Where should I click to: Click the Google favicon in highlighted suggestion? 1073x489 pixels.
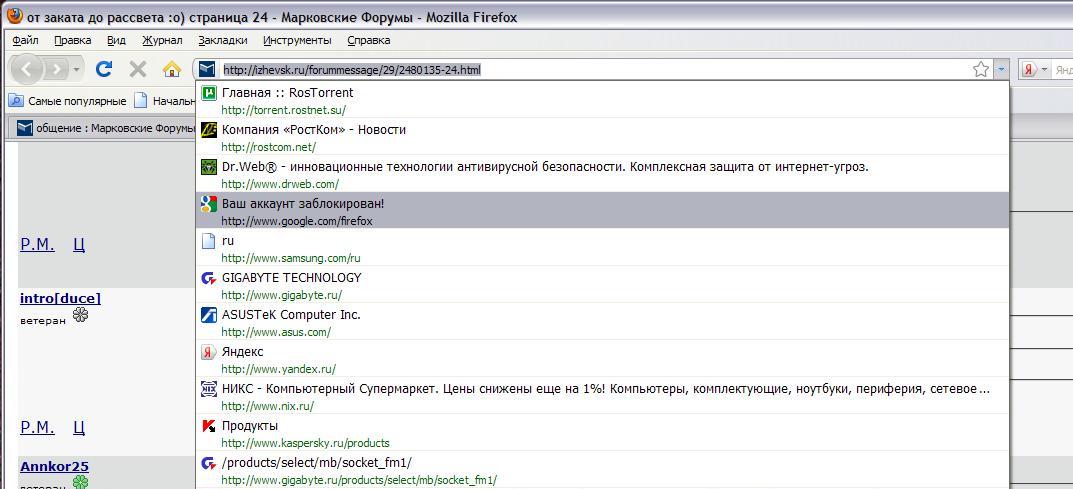pyautogui.click(x=209, y=204)
